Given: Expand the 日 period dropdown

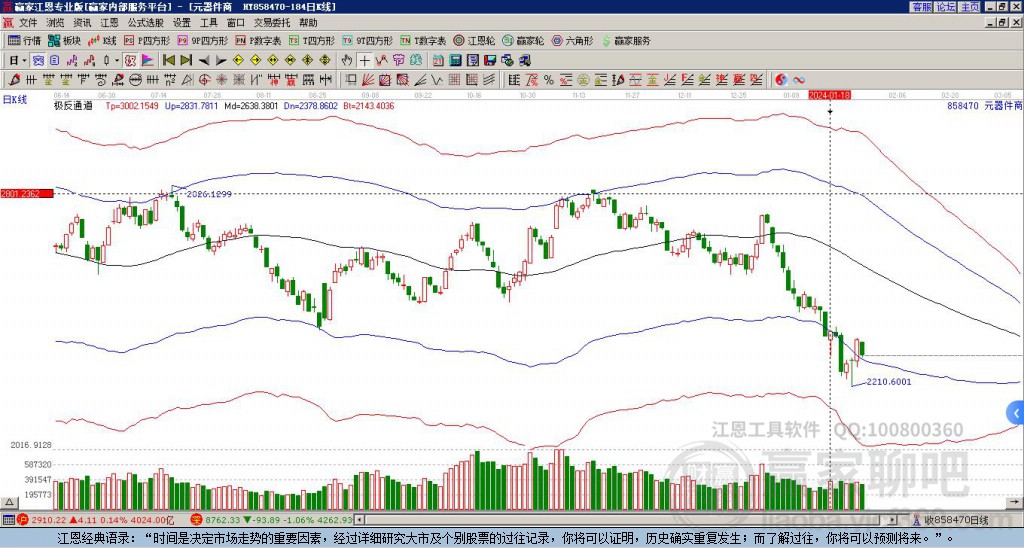Looking at the screenshot, I should click(18, 60).
